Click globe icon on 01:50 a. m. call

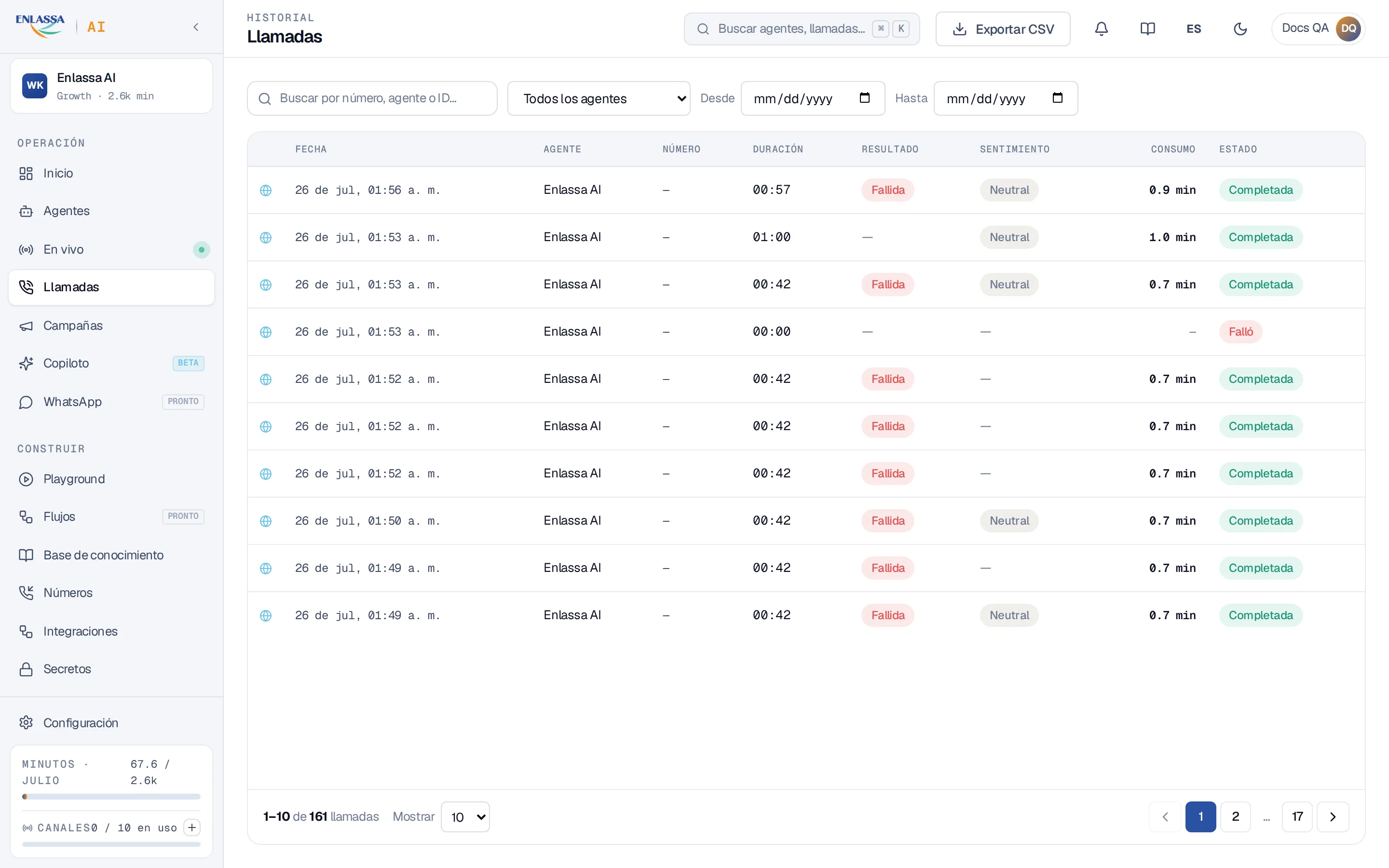(265, 521)
